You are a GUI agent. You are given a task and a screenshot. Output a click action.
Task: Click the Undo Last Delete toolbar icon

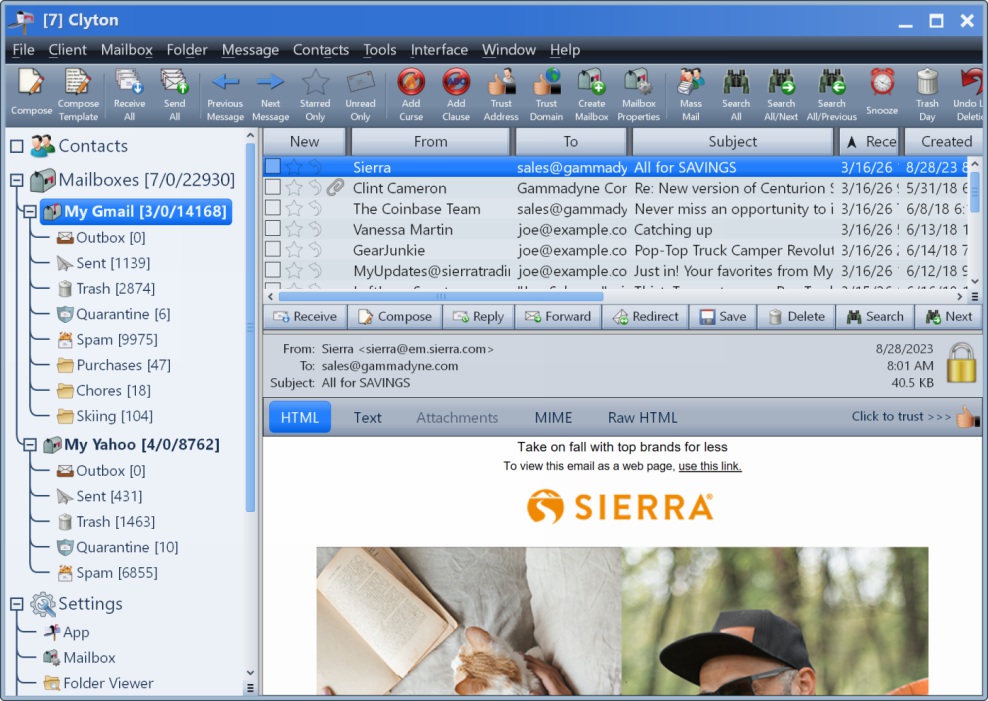(972, 81)
